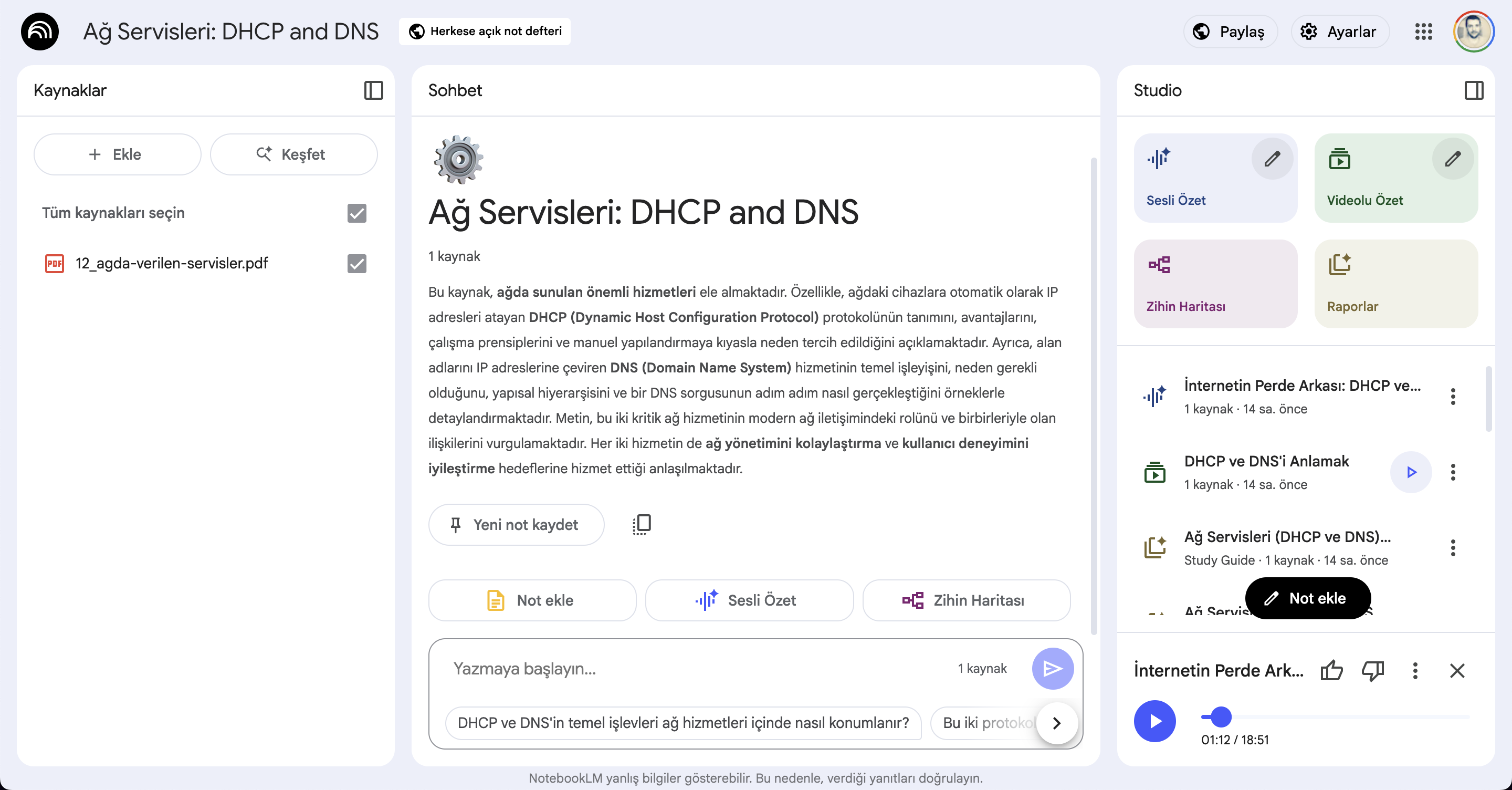Uncheck the 12_agda-verilen-servisler.pdf source
Viewport: 1512px width, 790px height.
click(357, 264)
